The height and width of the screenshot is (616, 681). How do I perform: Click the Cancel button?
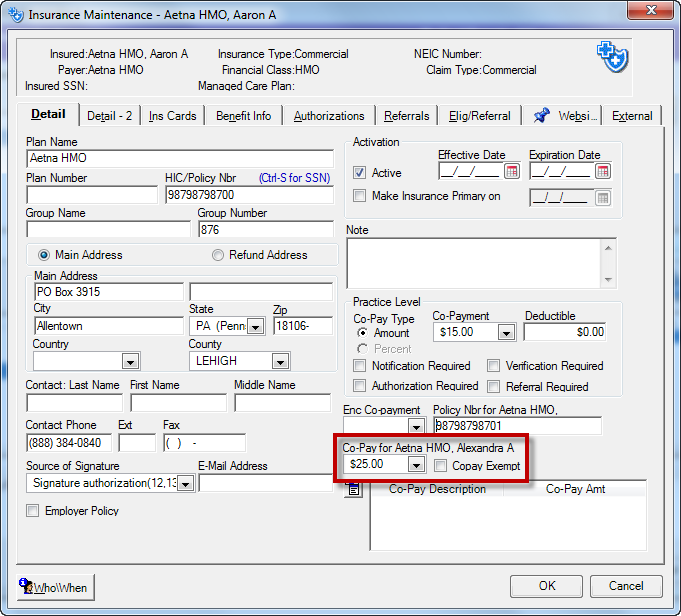click(626, 586)
